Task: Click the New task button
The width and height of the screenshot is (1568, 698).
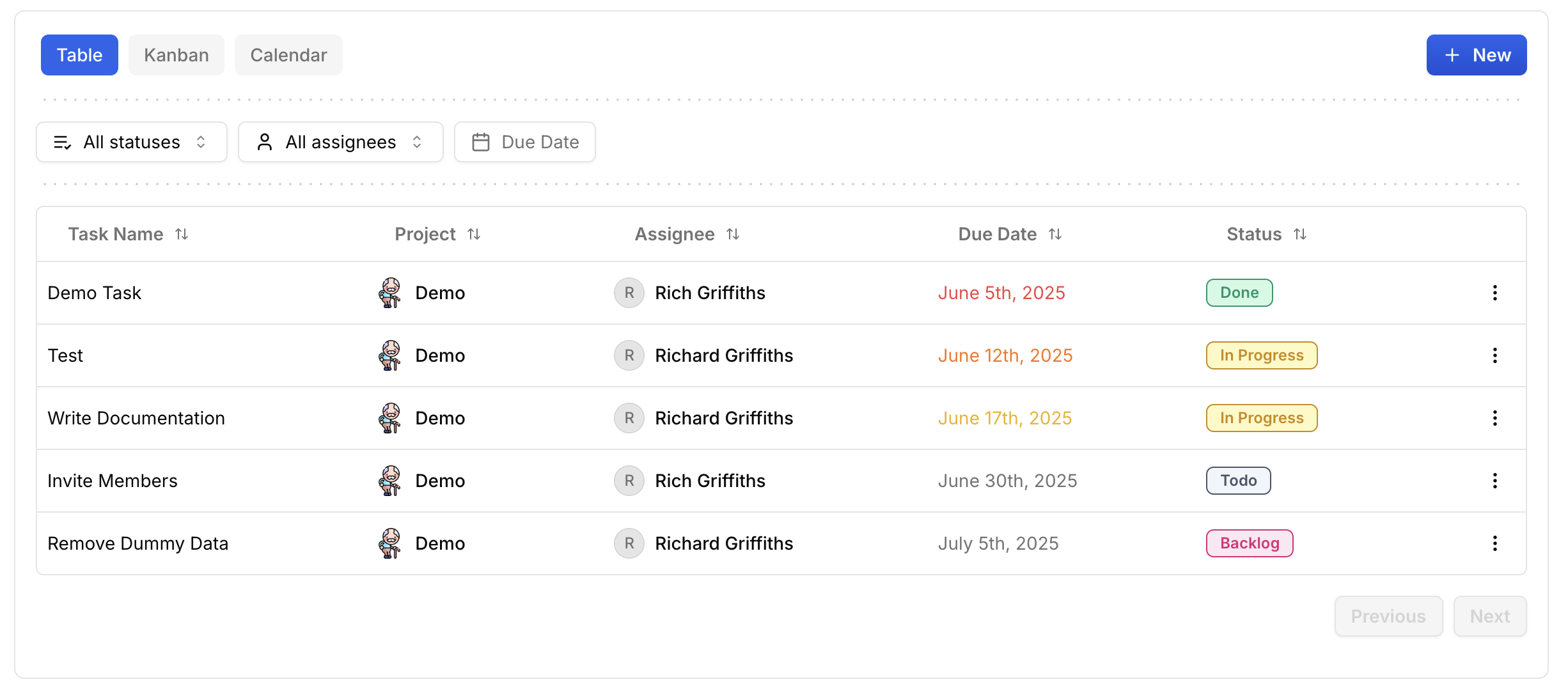Action: 1476,55
